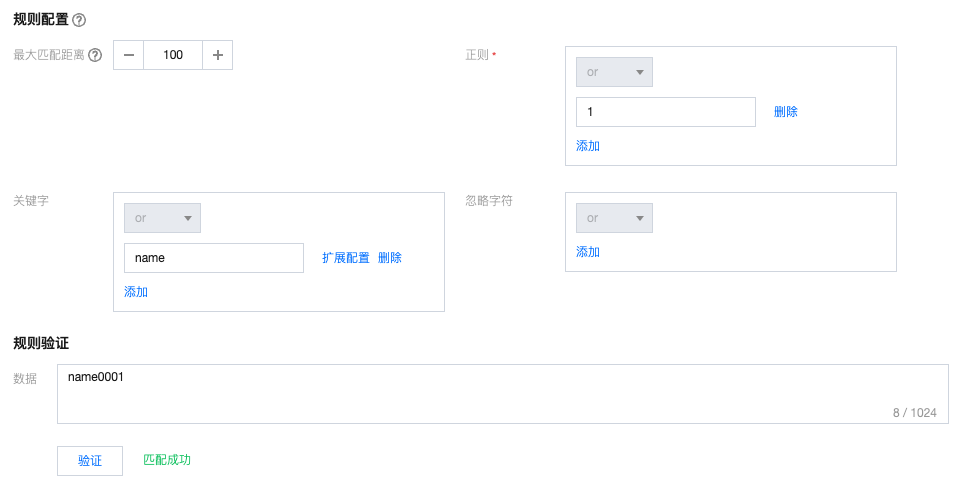Viewport: 979px width, 504px height.
Task: Open the 'or' dropdown in 关键字 section
Action: 162,218
